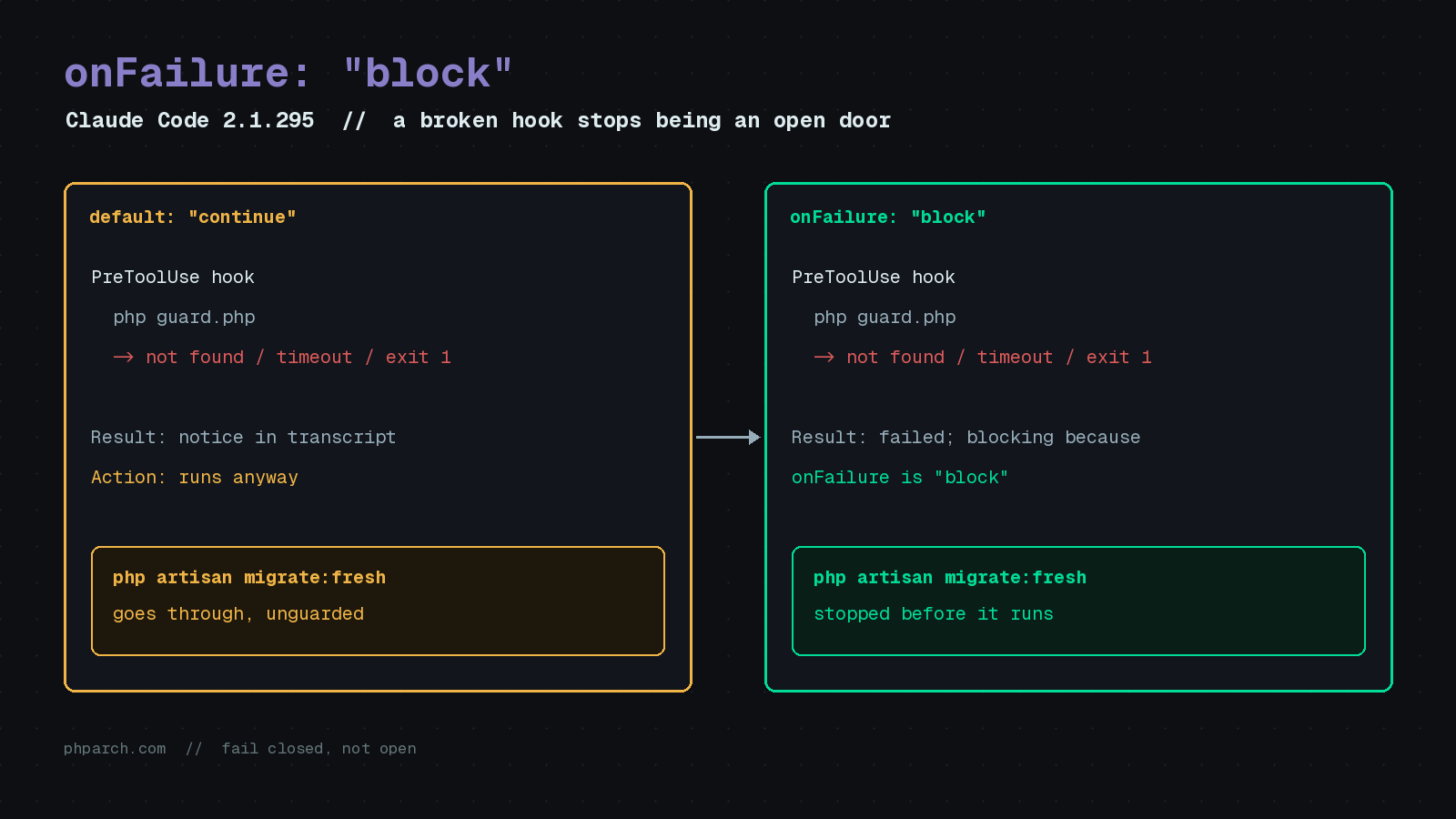This screenshot has height=819, width=1456.
Task: Click the footer text "phparch.com"
Action: point(115,749)
